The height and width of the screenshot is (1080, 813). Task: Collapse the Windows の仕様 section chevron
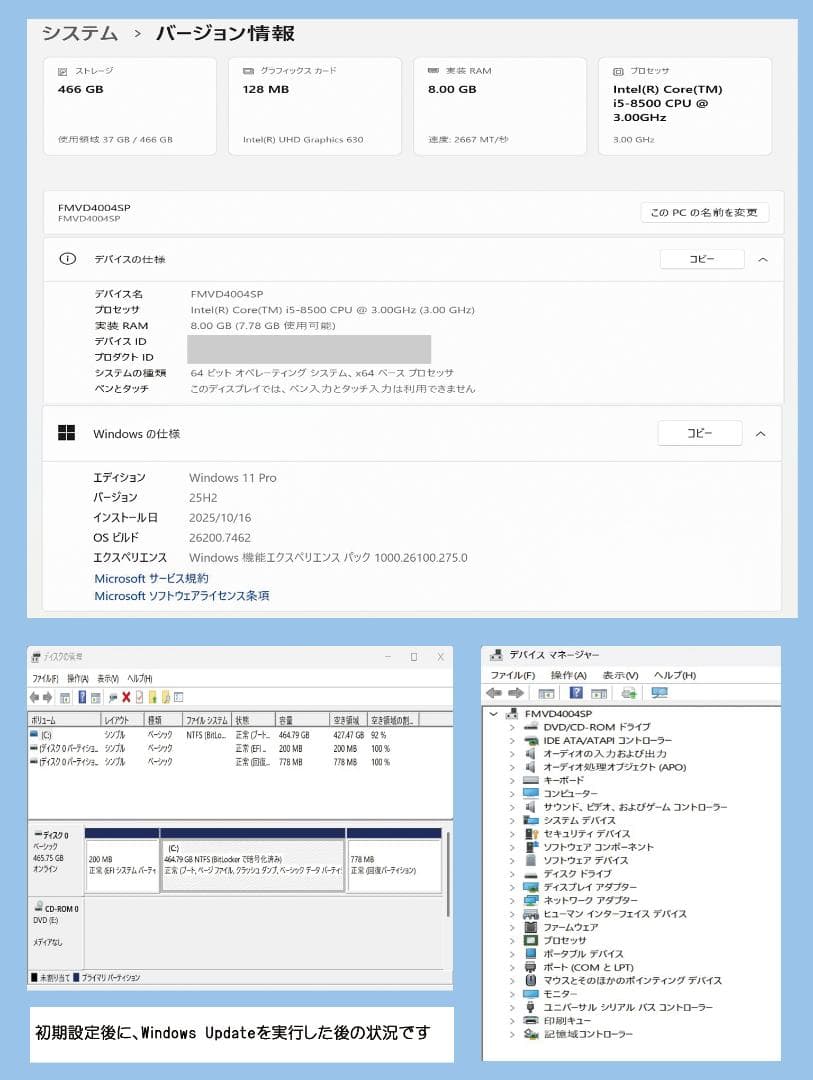click(x=761, y=434)
